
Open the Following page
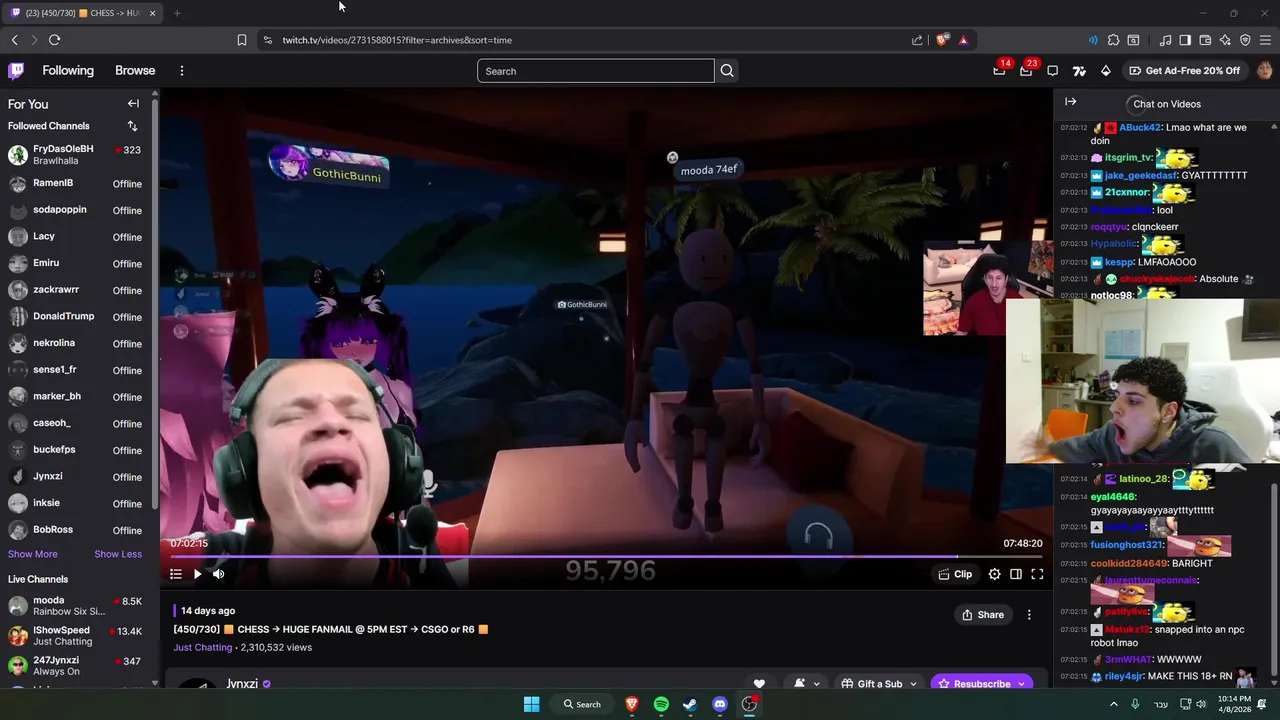click(x=68, y=71)
